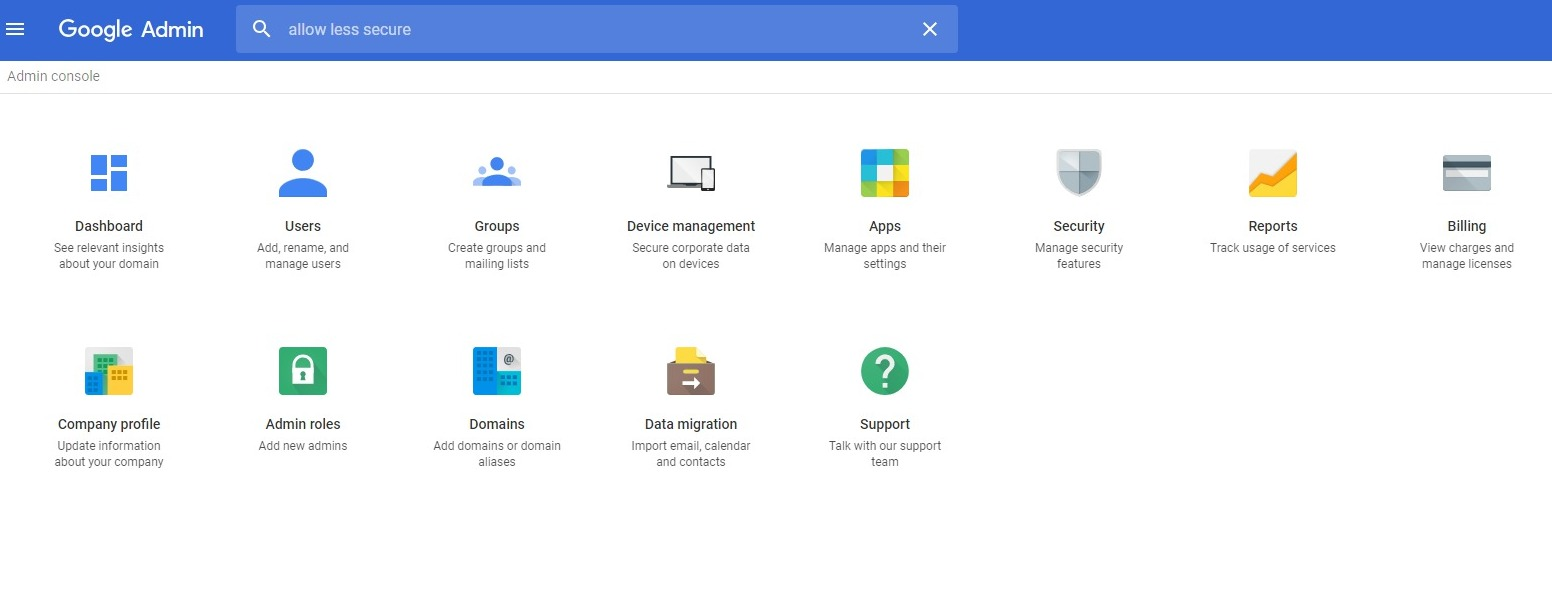The image size is (1552, 593).
Task: Click the Company profile title
Action: (x=109, y=424)
